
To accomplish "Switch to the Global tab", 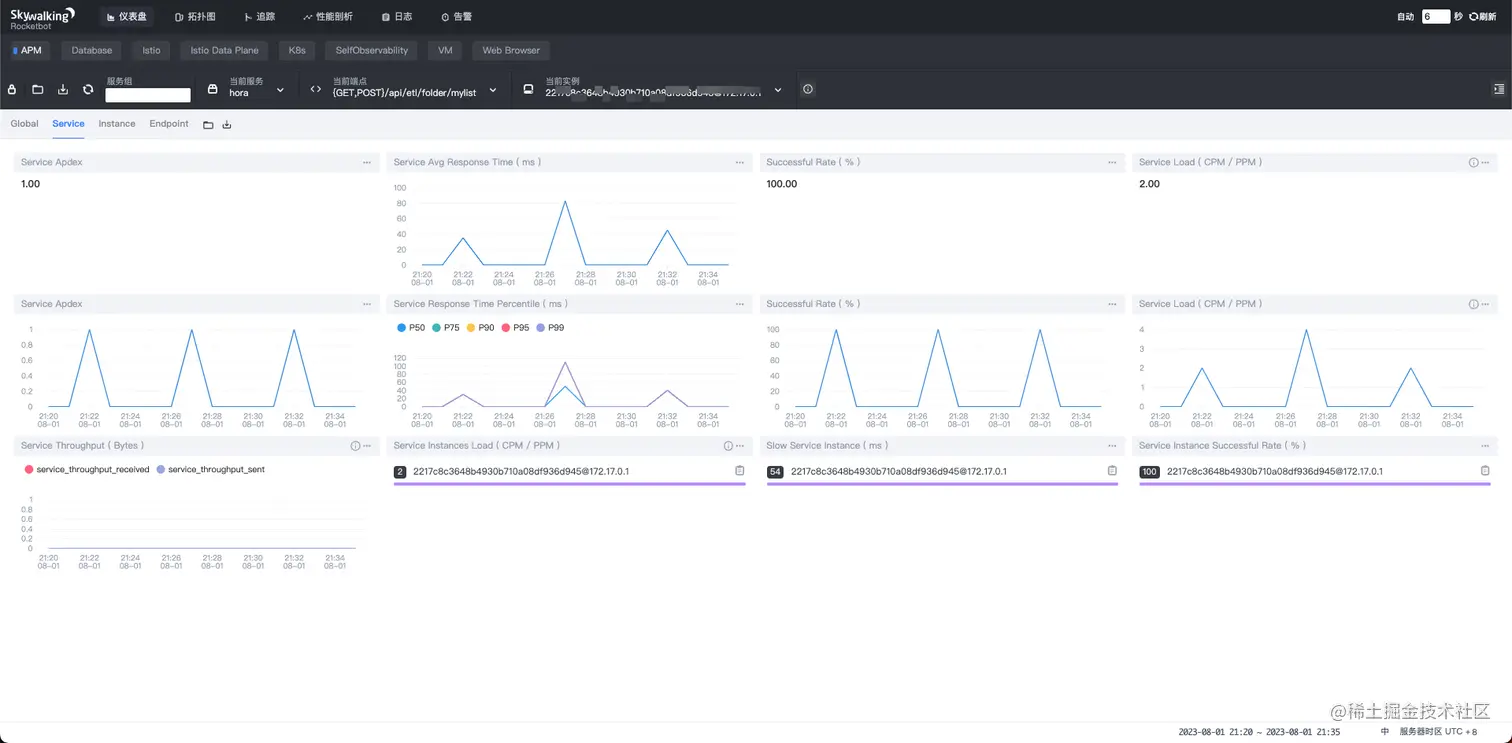I will pos(24,124).
